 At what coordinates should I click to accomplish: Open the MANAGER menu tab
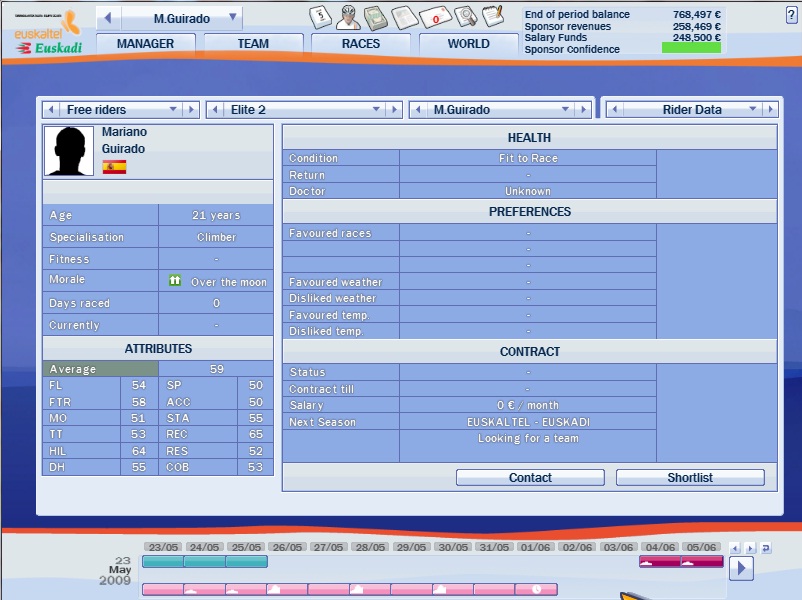coord(145,44)
